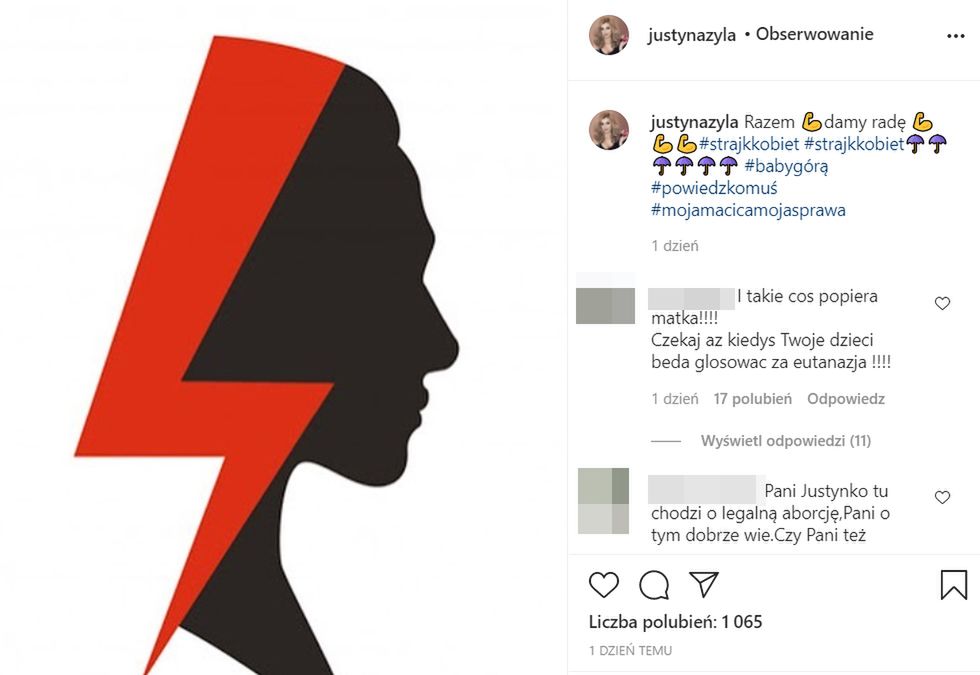Click 'Odpowiedz' under first comment

pyautogui.click(x=846, y=399)
